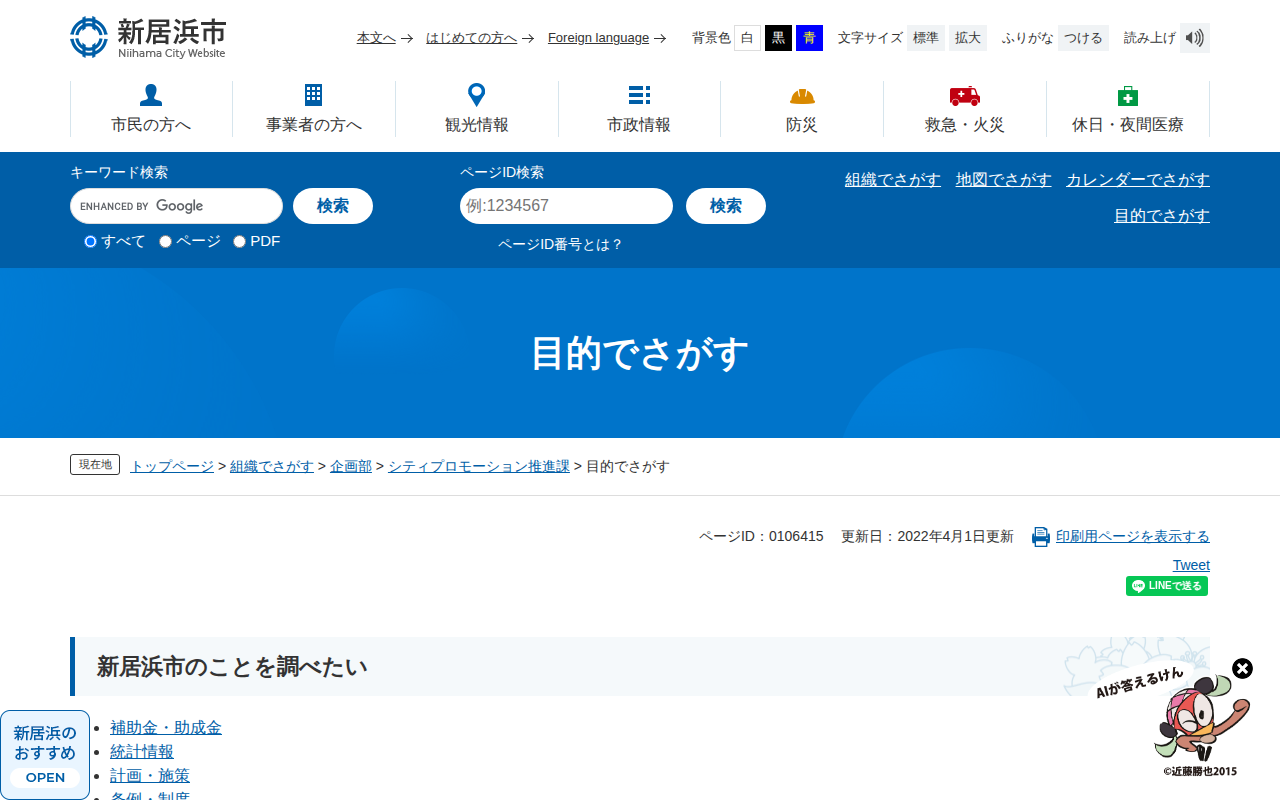This screenshot has width=1280, height=800.
Task: Click the Niihama City logo
Action: coord(148,37)
